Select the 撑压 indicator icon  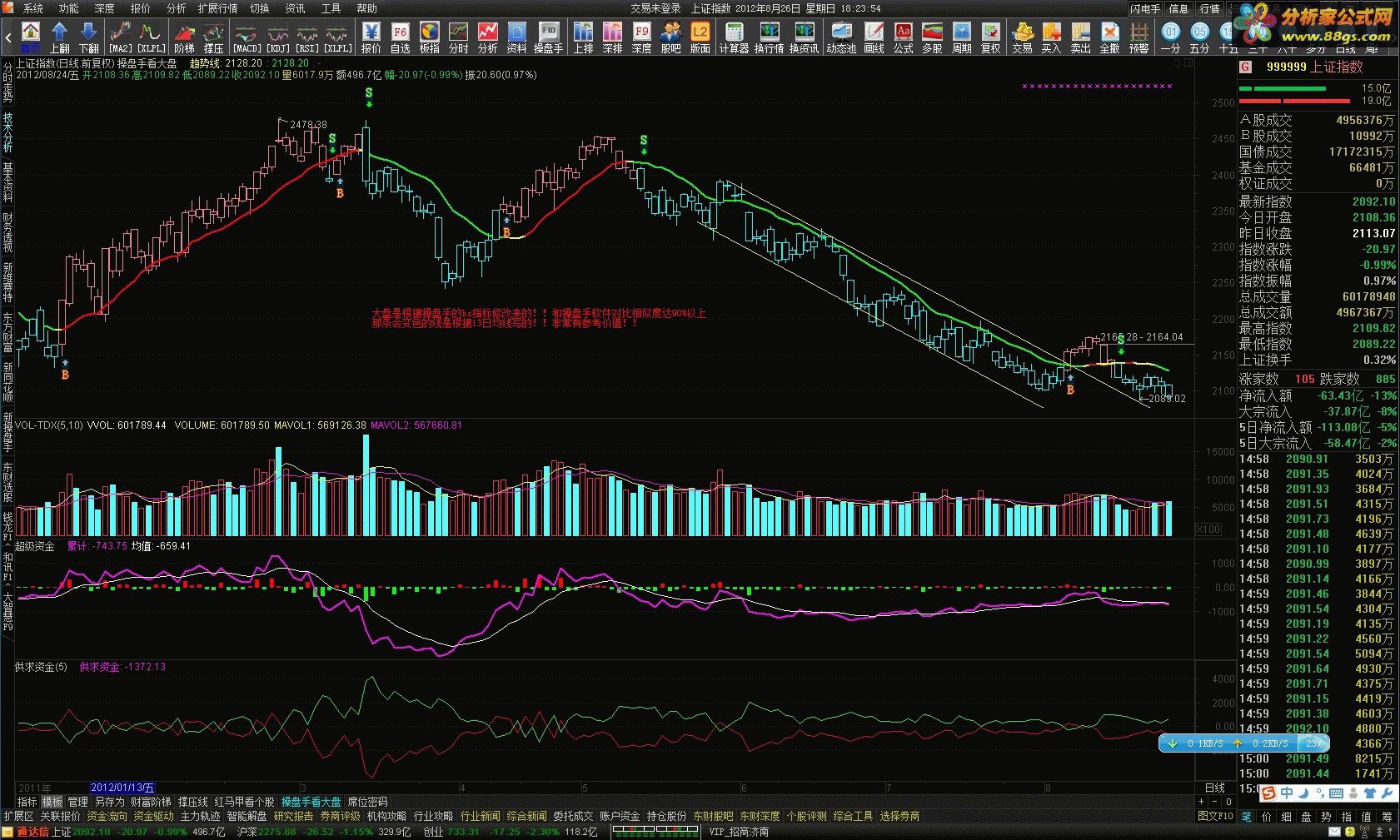click(x=214, y=37)
